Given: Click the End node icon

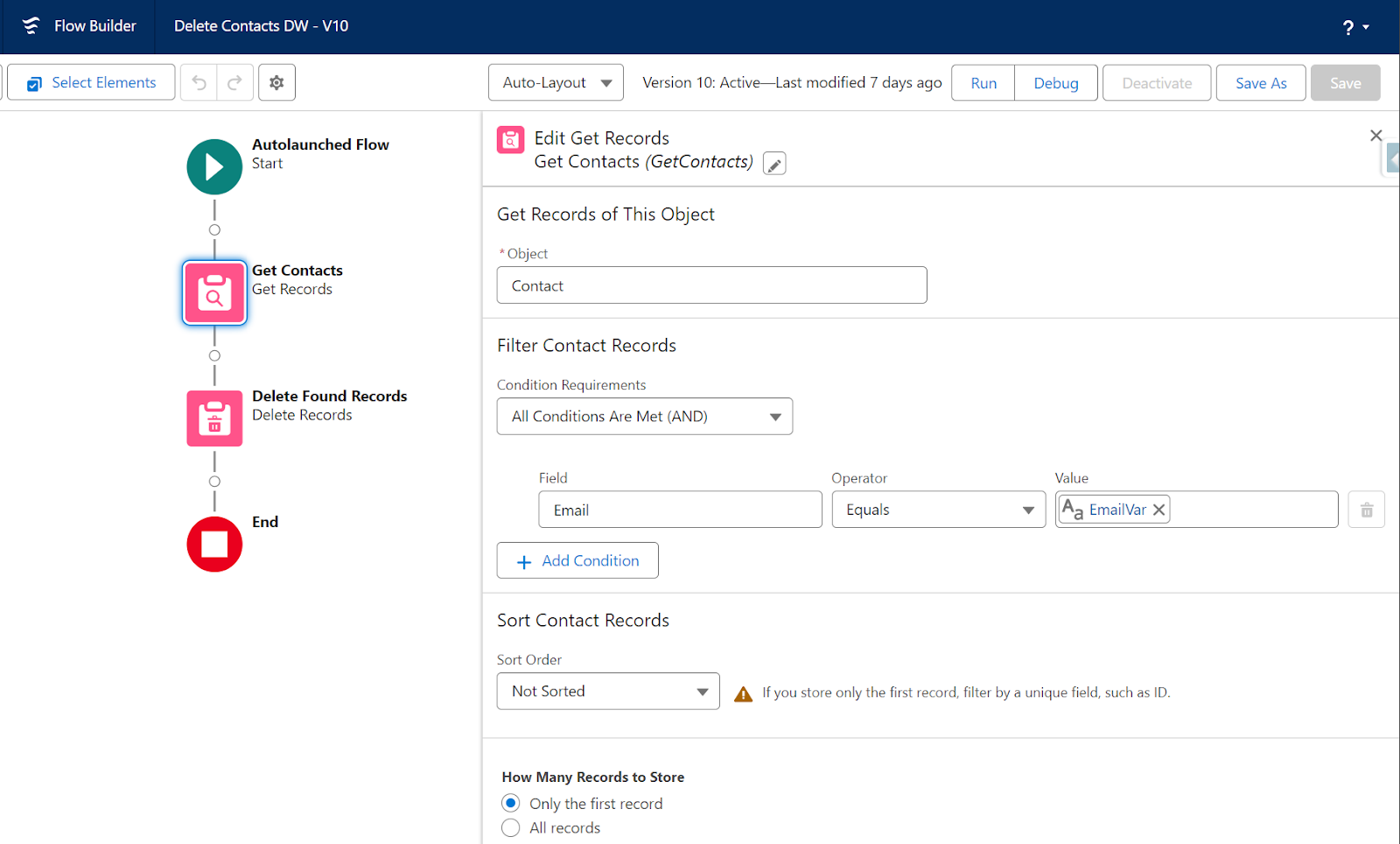Looking at the screenshot, I should pyautogui.click(x=213, y=544).
